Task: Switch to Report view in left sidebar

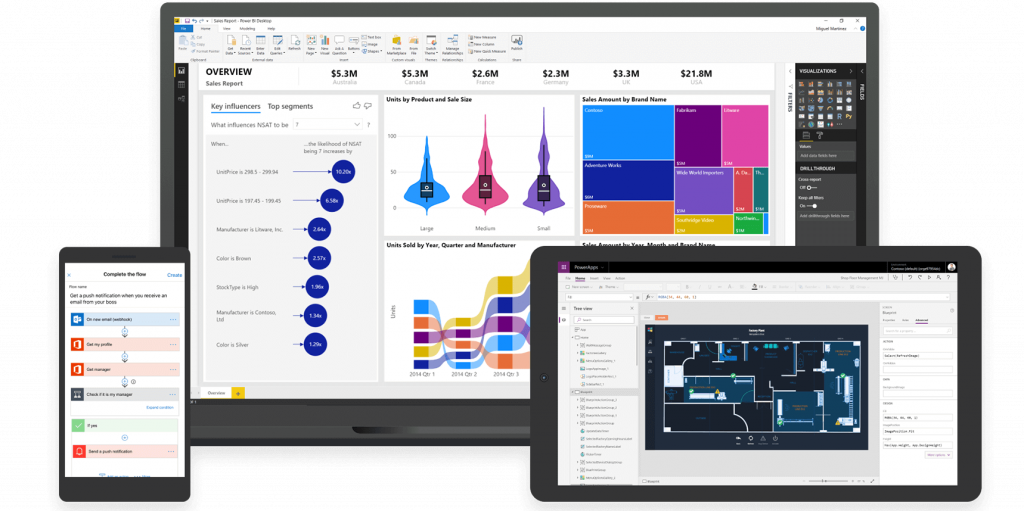Action: pyautogui.click(x=182, y=71)
